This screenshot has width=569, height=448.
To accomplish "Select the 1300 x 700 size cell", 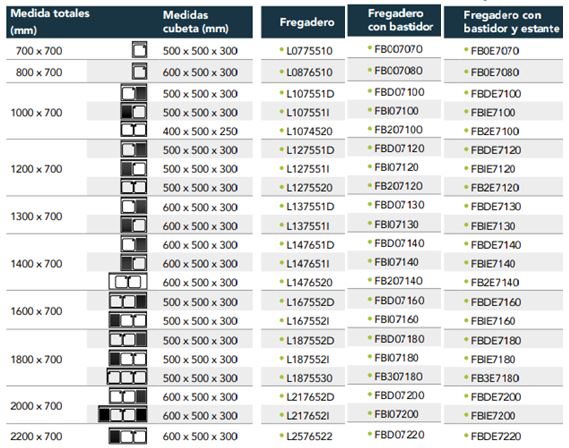I will tap(37, 216).
